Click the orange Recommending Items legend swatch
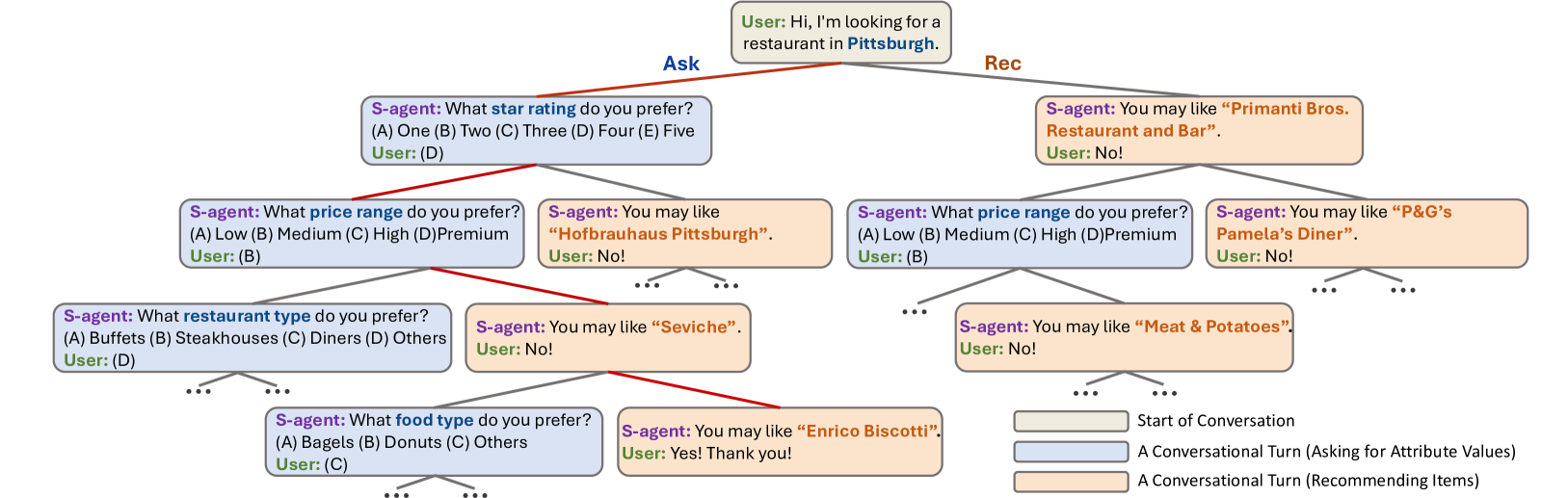 tap(1070, 481)
